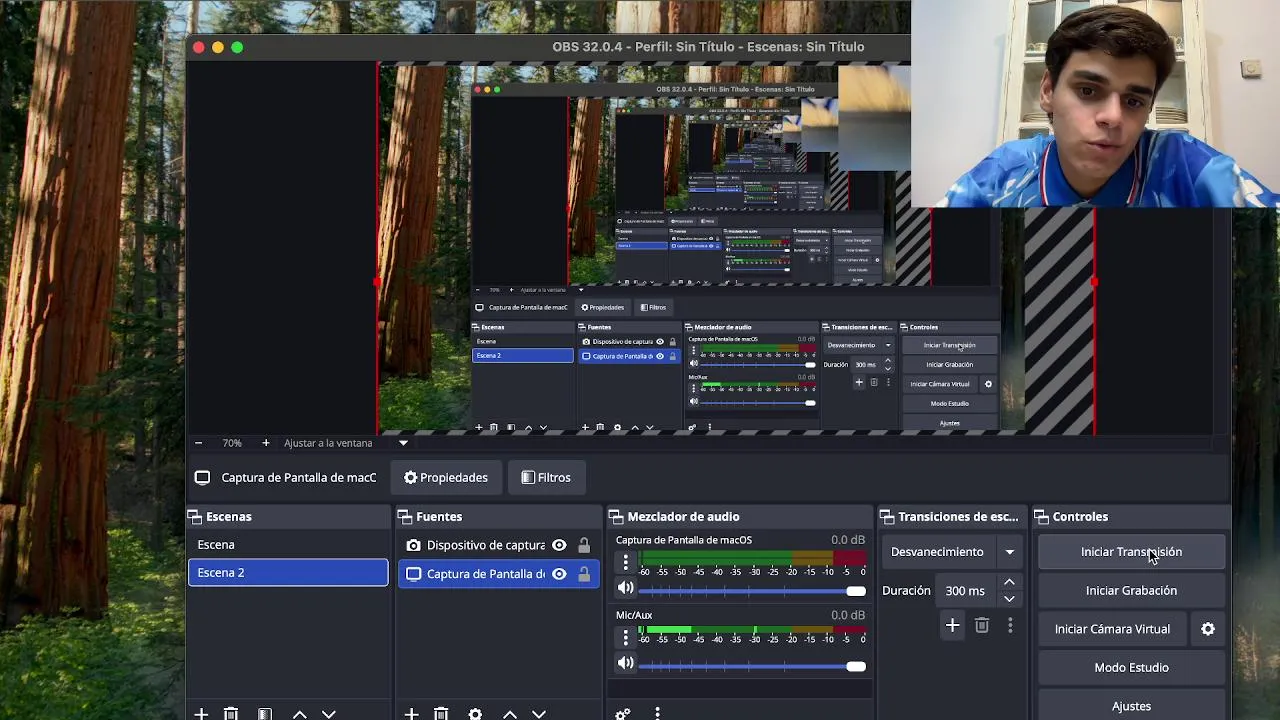Adjust Captura de Pantalla de macOS volume slider

tap(752, 591)
